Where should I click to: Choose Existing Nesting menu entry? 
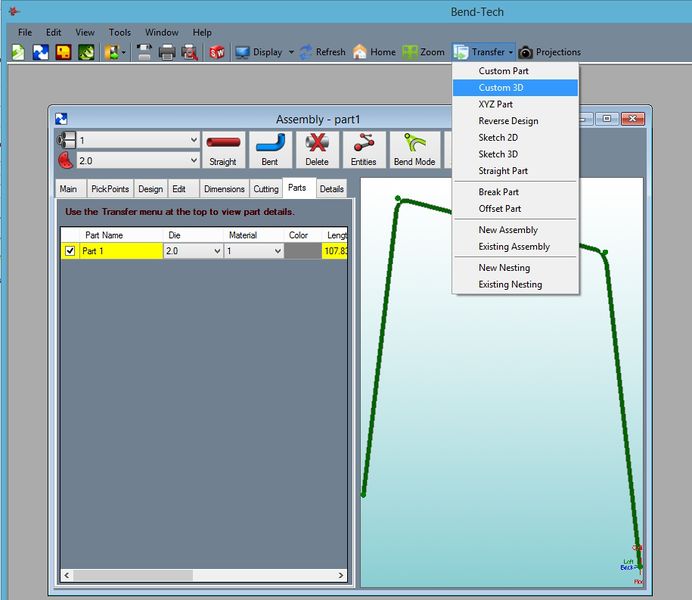tap(515, 285)
